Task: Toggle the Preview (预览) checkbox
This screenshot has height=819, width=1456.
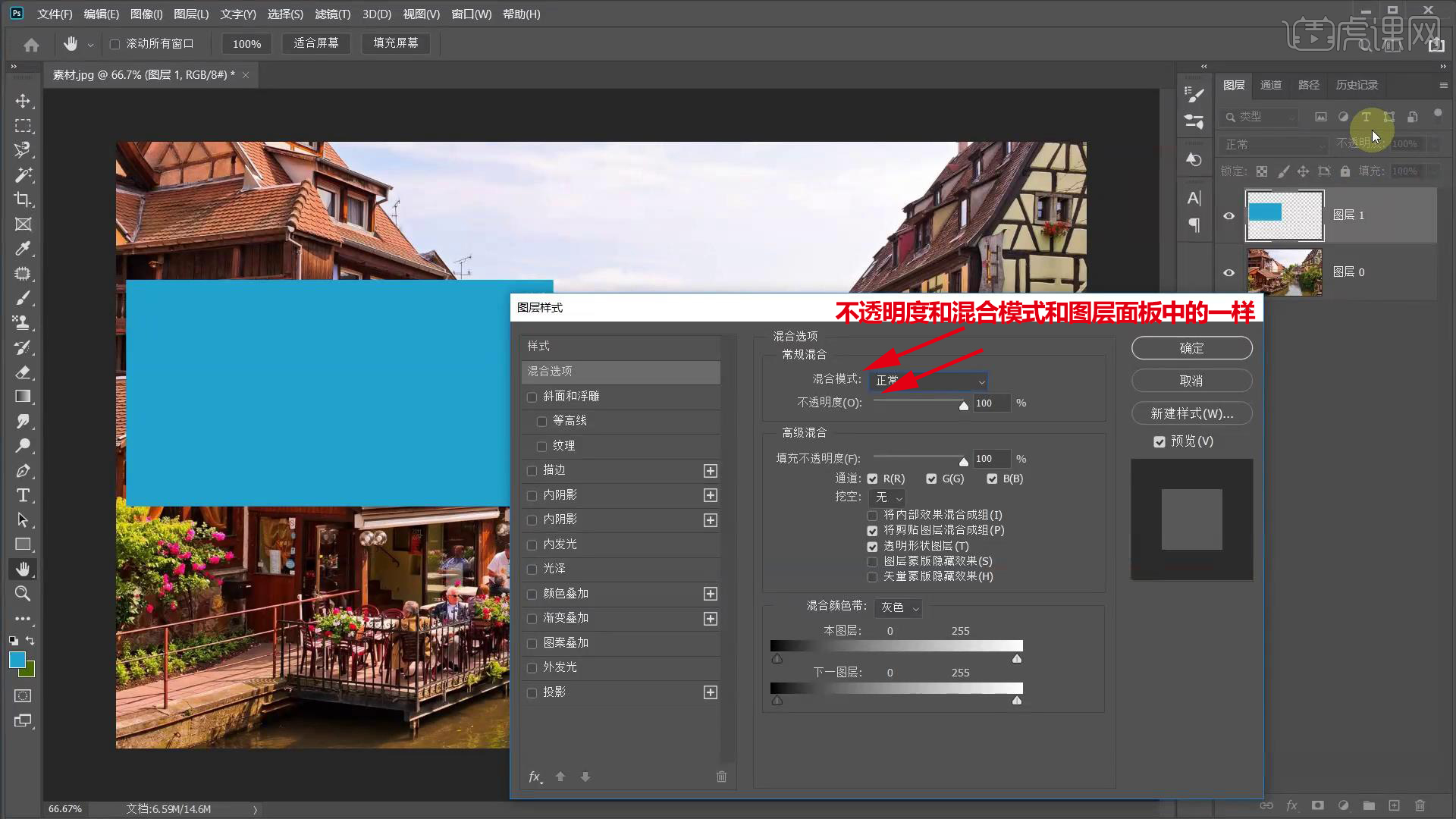Action: [1159, 441]
